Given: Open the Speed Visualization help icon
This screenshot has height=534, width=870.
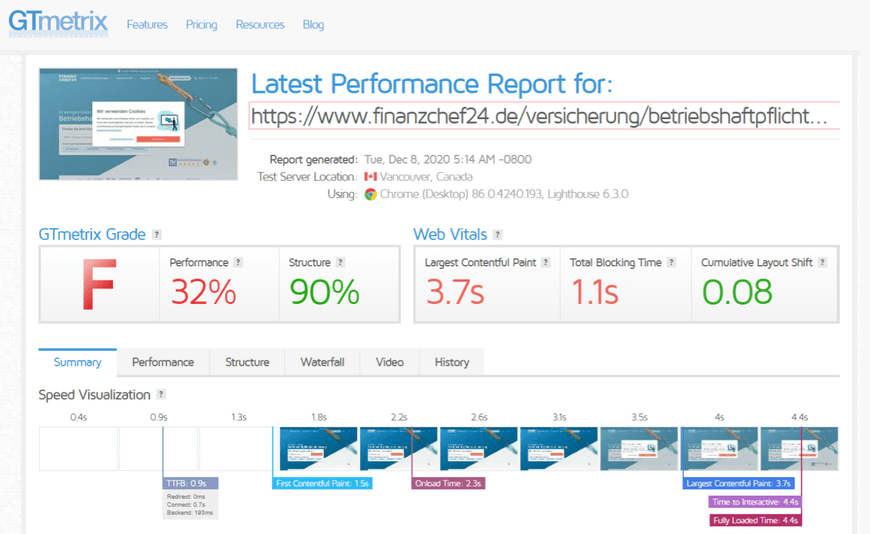Looking at the screenshot, I should [161, 394].
